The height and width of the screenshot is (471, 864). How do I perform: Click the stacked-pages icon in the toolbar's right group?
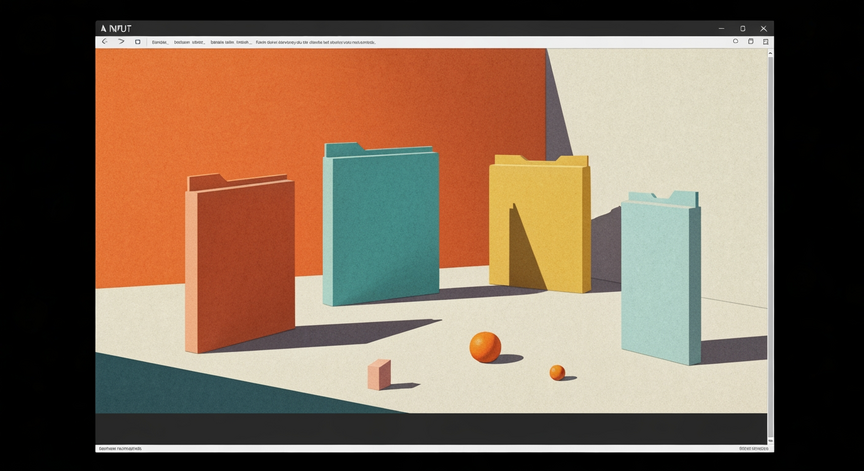click(x=750, y=41)
